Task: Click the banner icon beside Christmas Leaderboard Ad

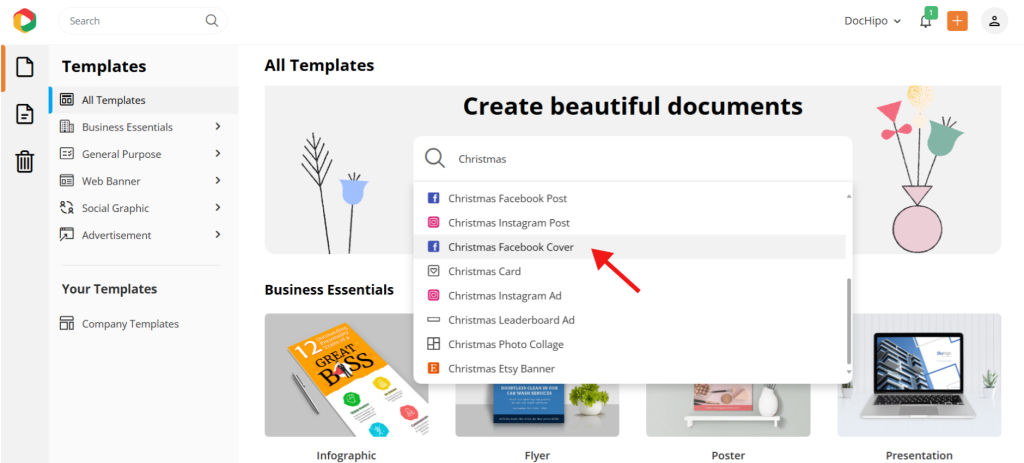Action: [x=433, y=320]
